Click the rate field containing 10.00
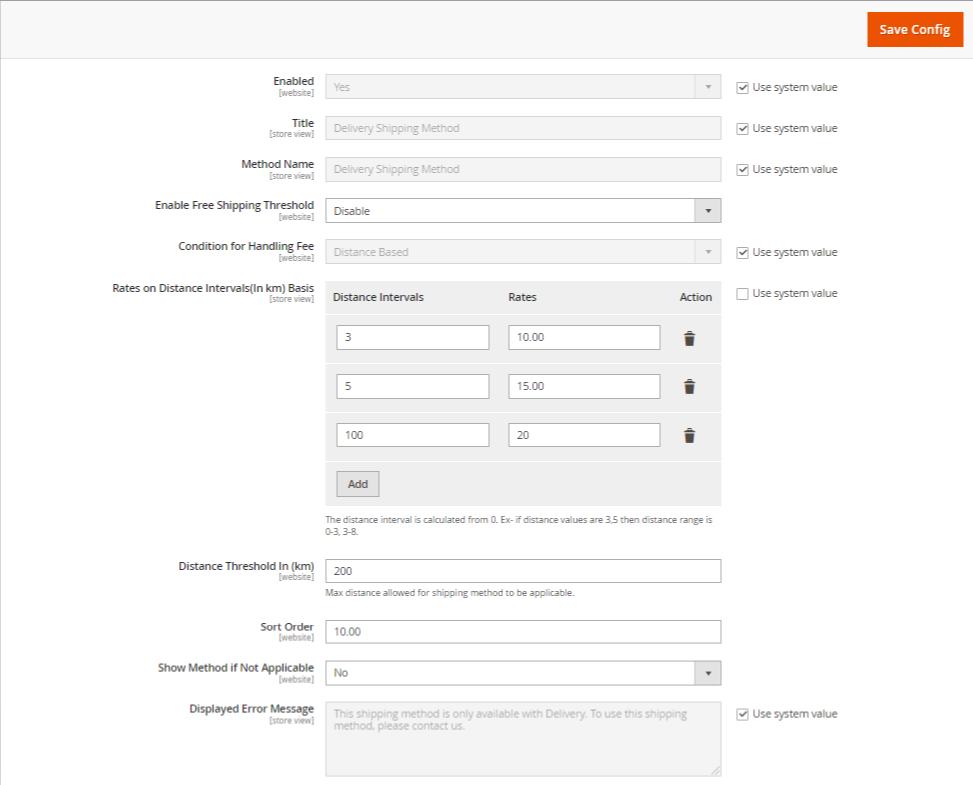The width and height of the screenshot is (973, 785). click(584, 338)
